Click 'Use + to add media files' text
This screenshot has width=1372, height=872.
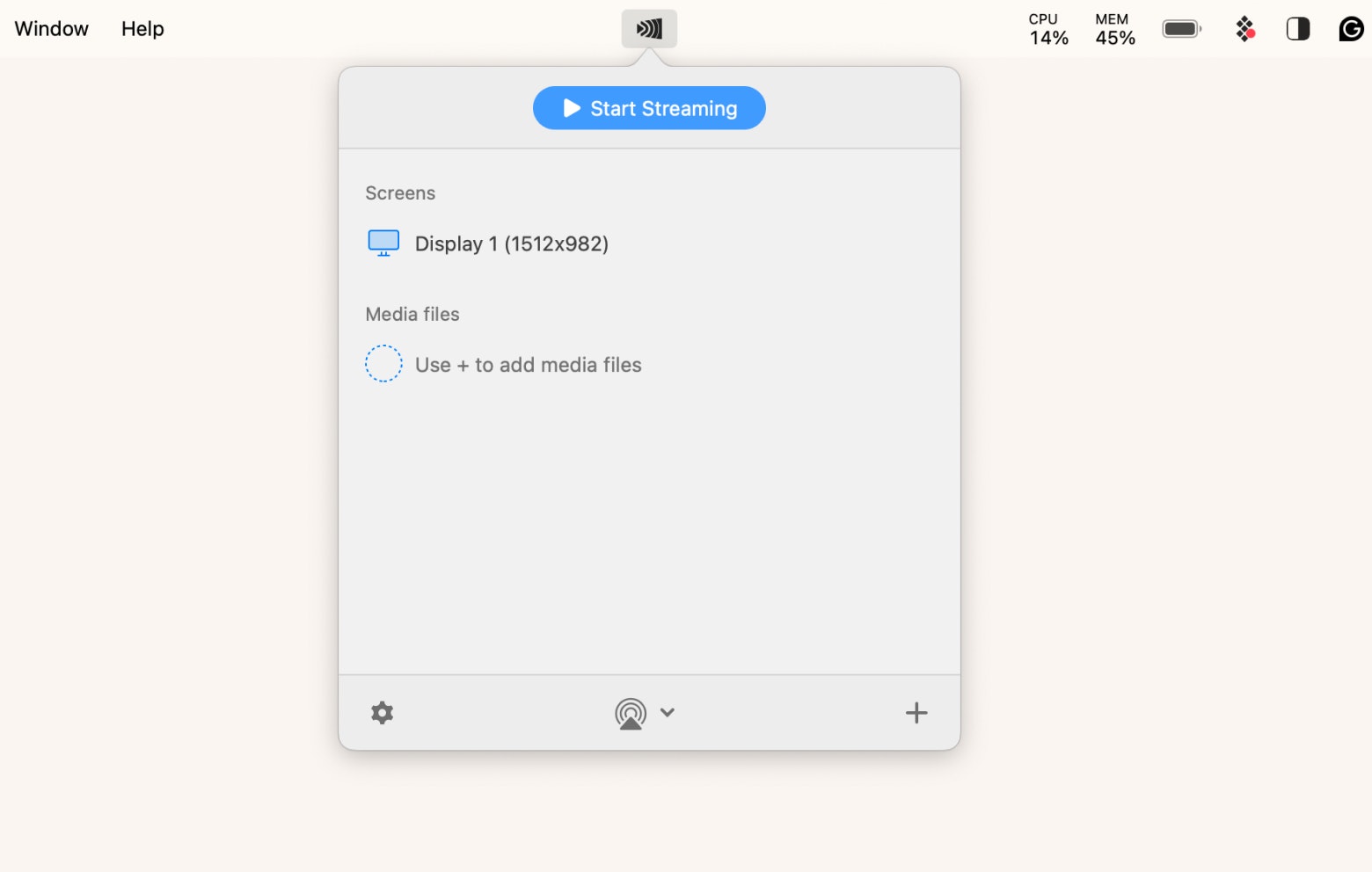529,365
